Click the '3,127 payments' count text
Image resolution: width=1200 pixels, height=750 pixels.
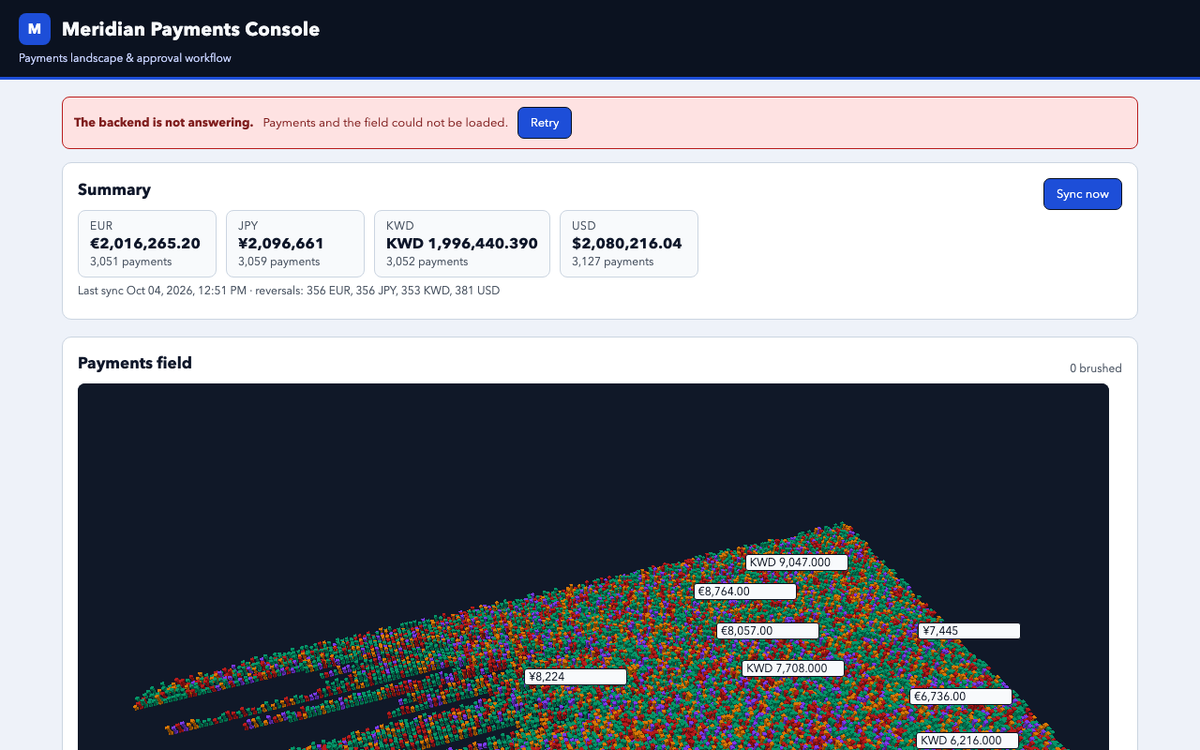(x=613, y=262)
